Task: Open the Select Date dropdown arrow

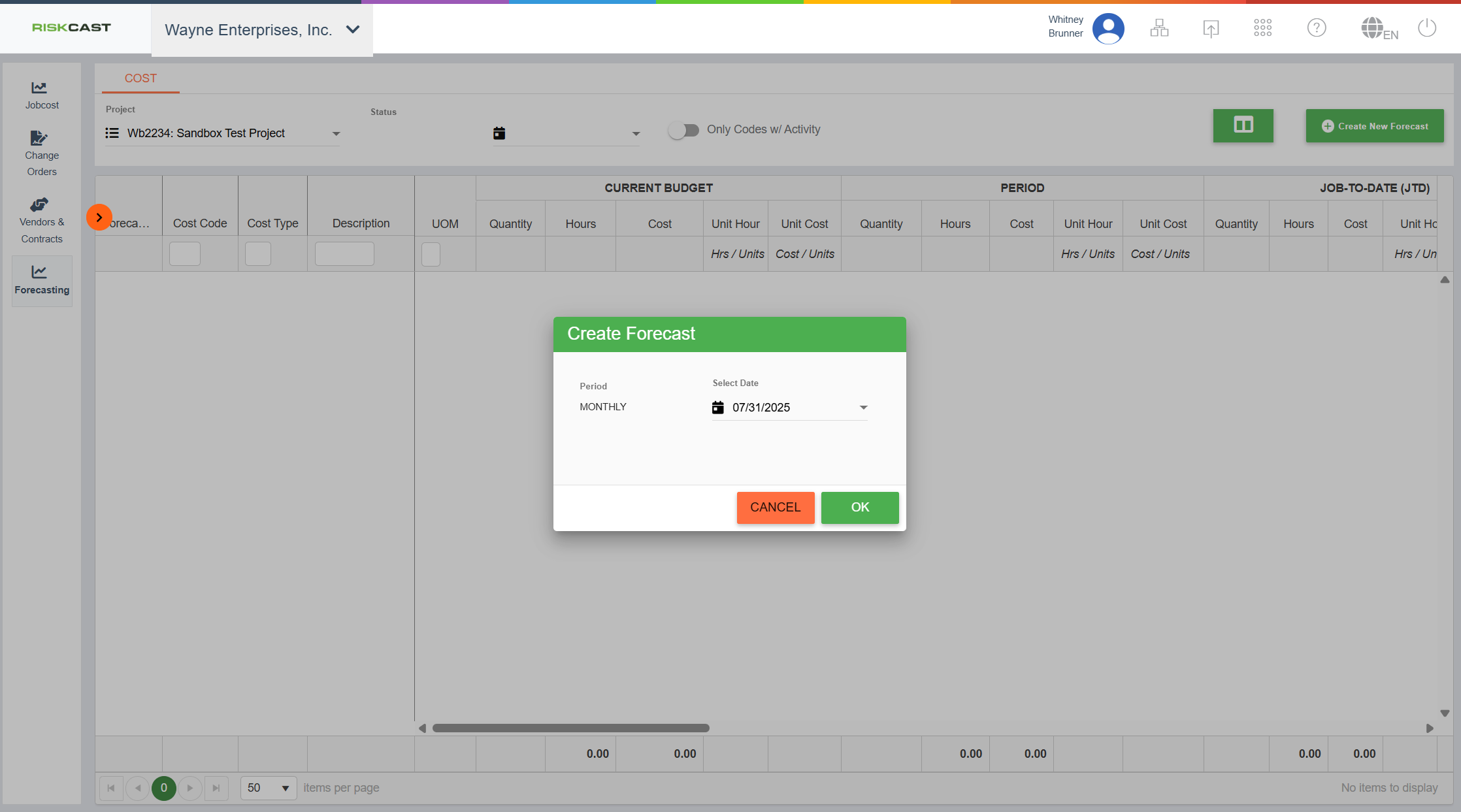Action: (863, 408)
